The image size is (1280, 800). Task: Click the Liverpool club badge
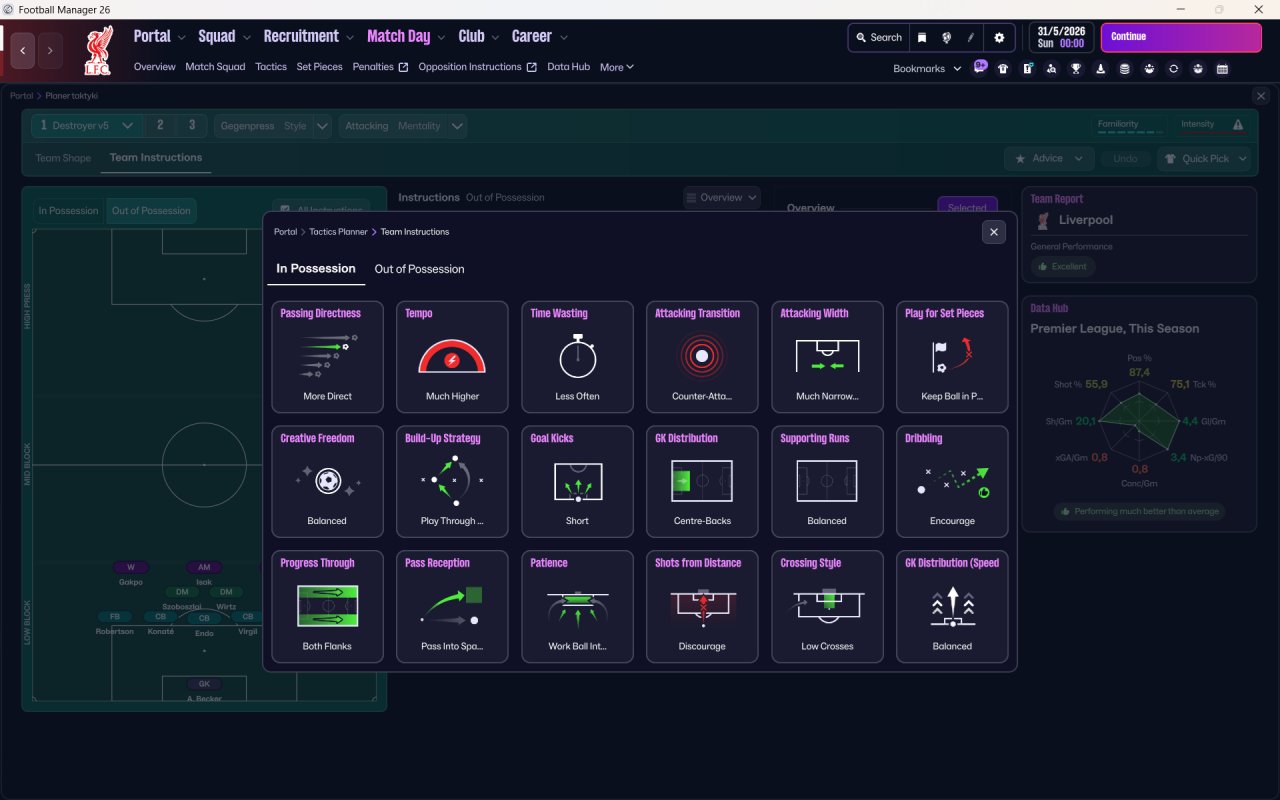98,50
